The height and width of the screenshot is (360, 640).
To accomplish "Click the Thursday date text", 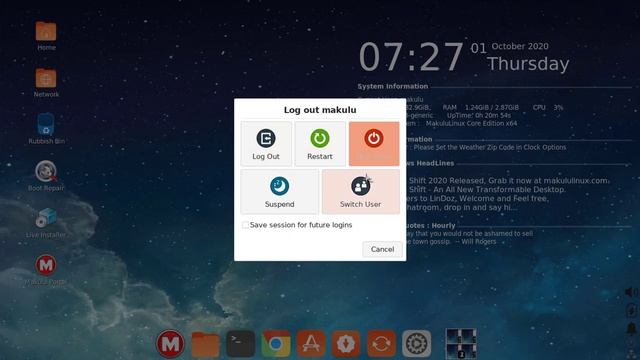I will pos(528,64).
